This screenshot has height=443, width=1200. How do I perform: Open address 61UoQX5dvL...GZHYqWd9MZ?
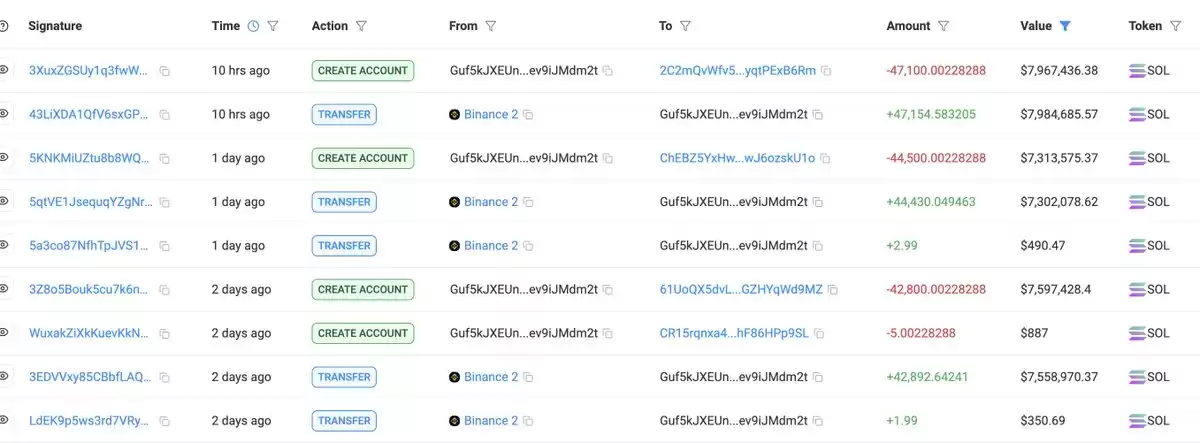click(x=741, y=289)
